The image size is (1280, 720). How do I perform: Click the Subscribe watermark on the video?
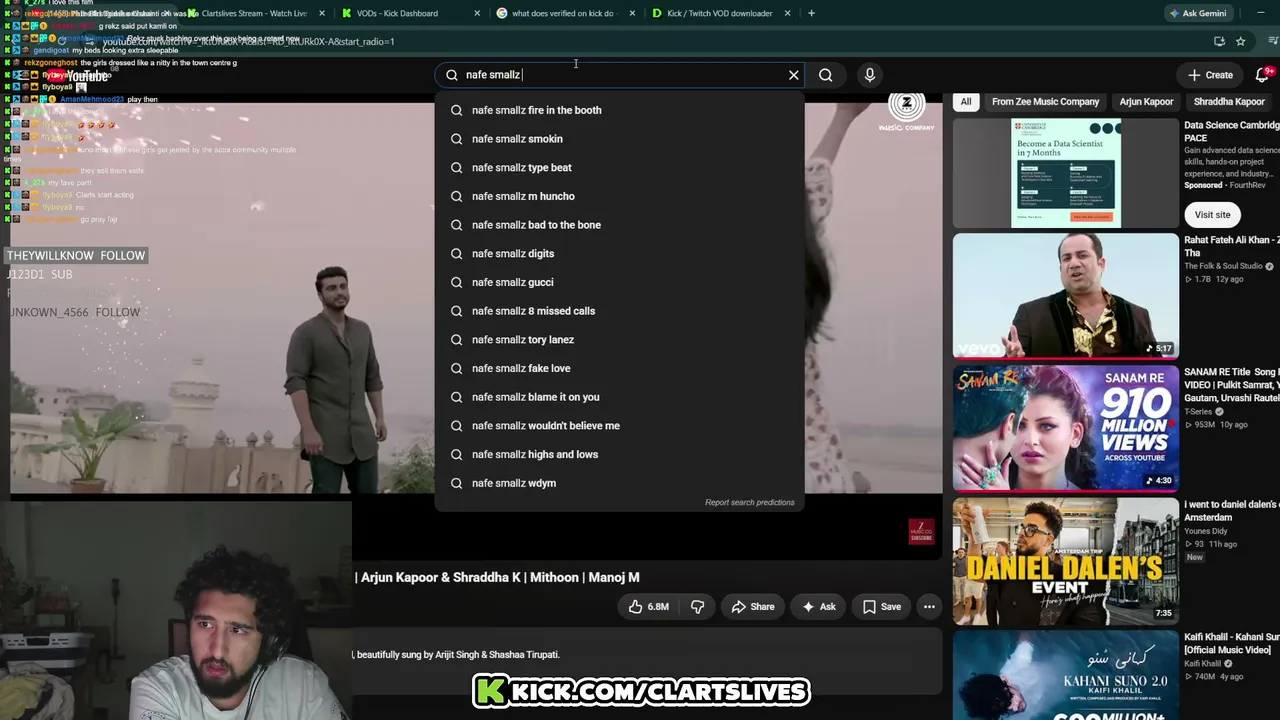(921, 532)
